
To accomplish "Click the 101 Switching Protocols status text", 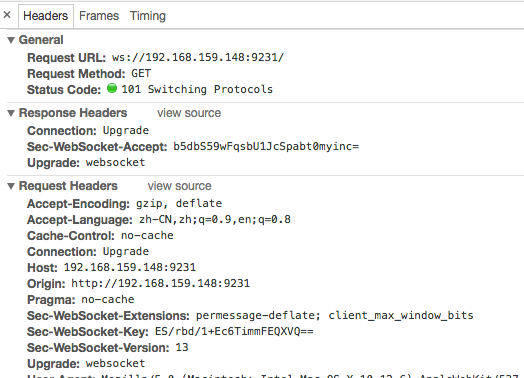I will point(197,89).
